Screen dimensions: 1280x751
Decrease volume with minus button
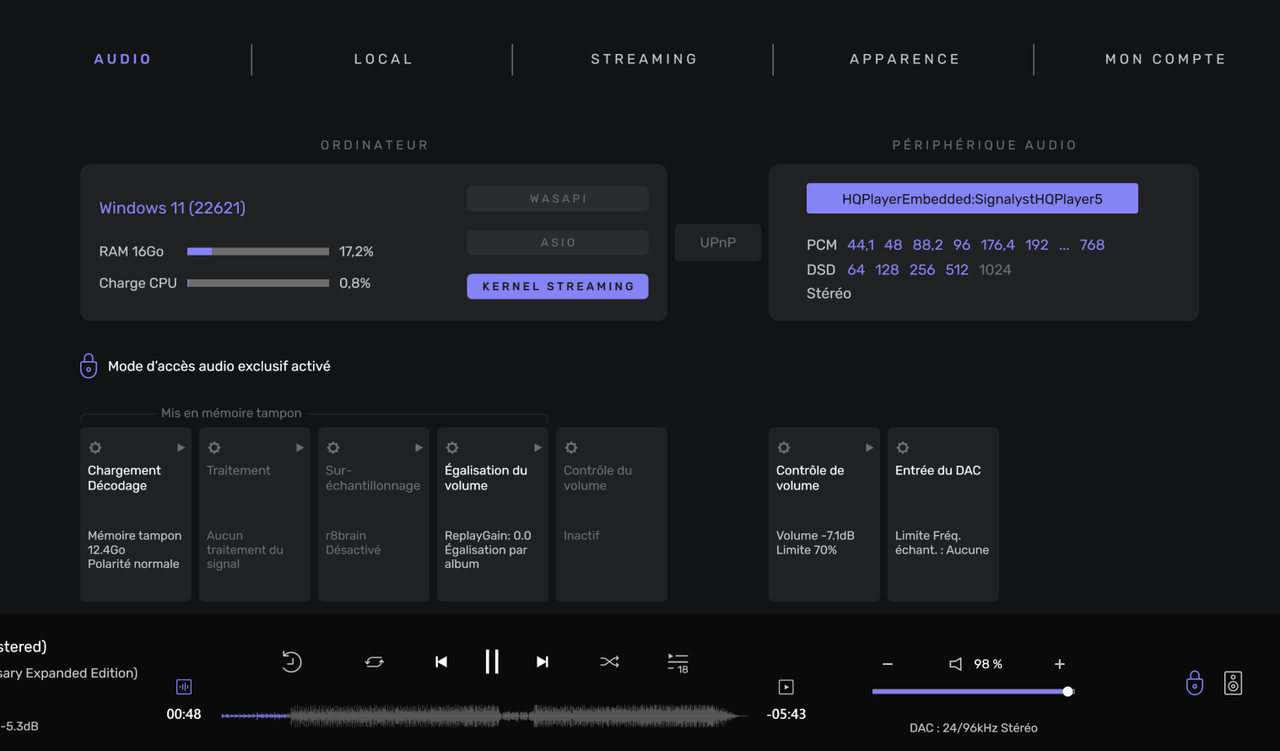pyautogui.click(x=887, y=664)
